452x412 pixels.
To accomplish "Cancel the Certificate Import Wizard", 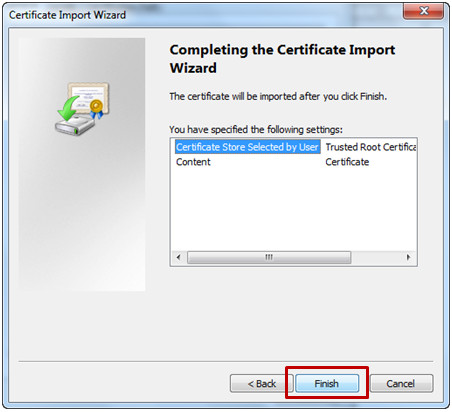I will coord(401,383).
